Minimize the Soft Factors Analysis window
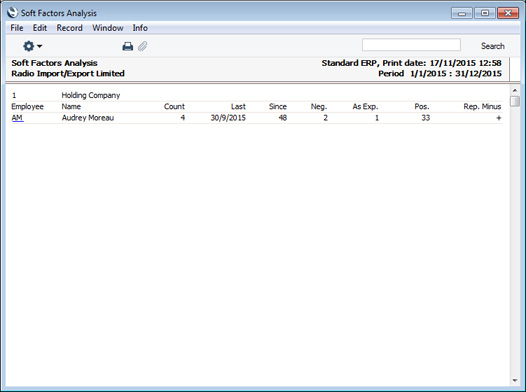Image resolution: width=526 pixels, height=392 pixels. pos(462,13)
